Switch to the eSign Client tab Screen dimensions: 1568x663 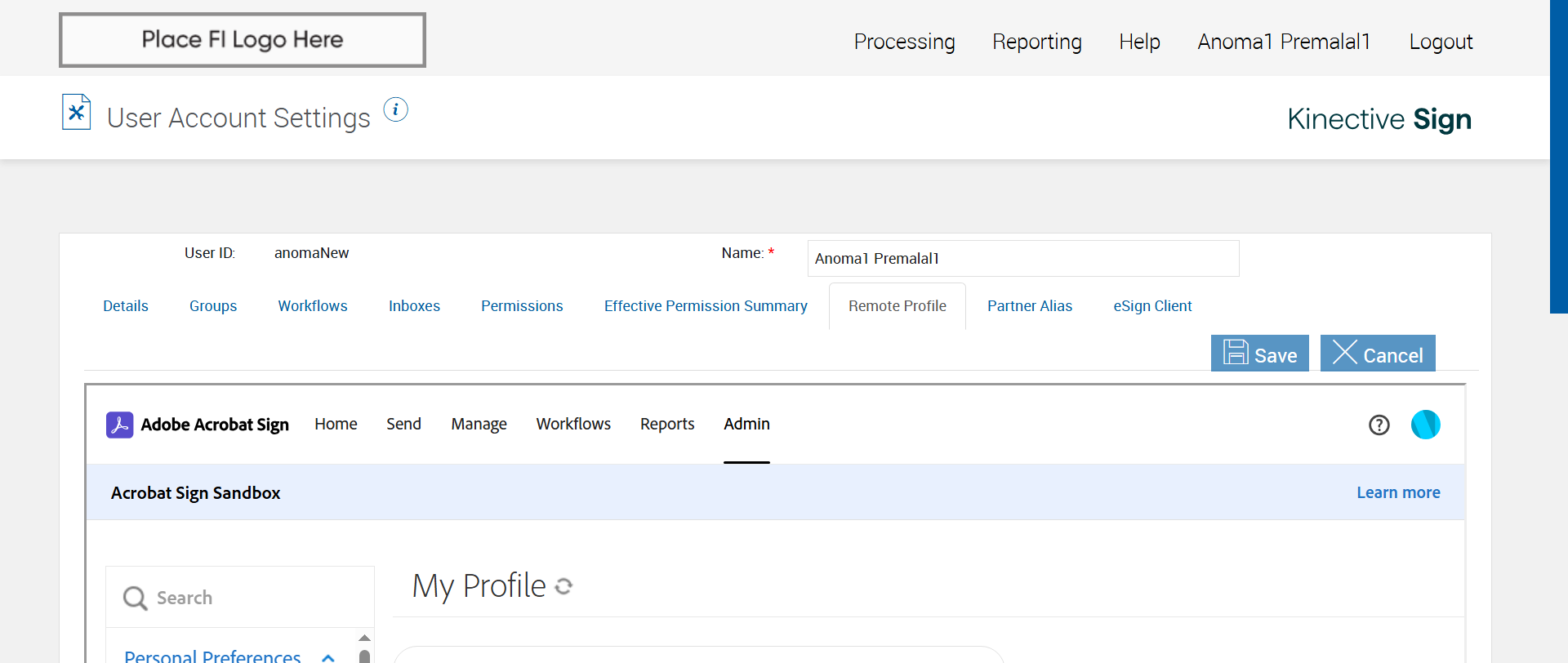(x=1152, y=306)
